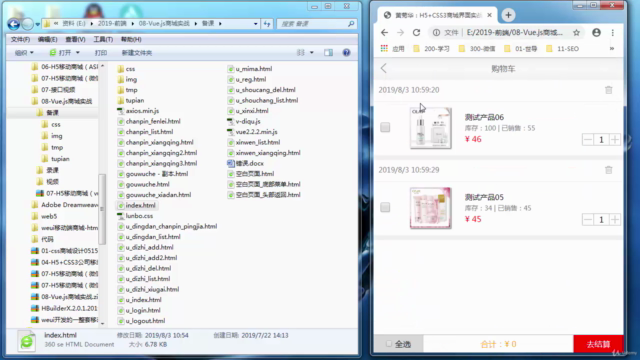640x360 pixels.
Task: Click the Explorer search input field
Action: coord(312,24)
